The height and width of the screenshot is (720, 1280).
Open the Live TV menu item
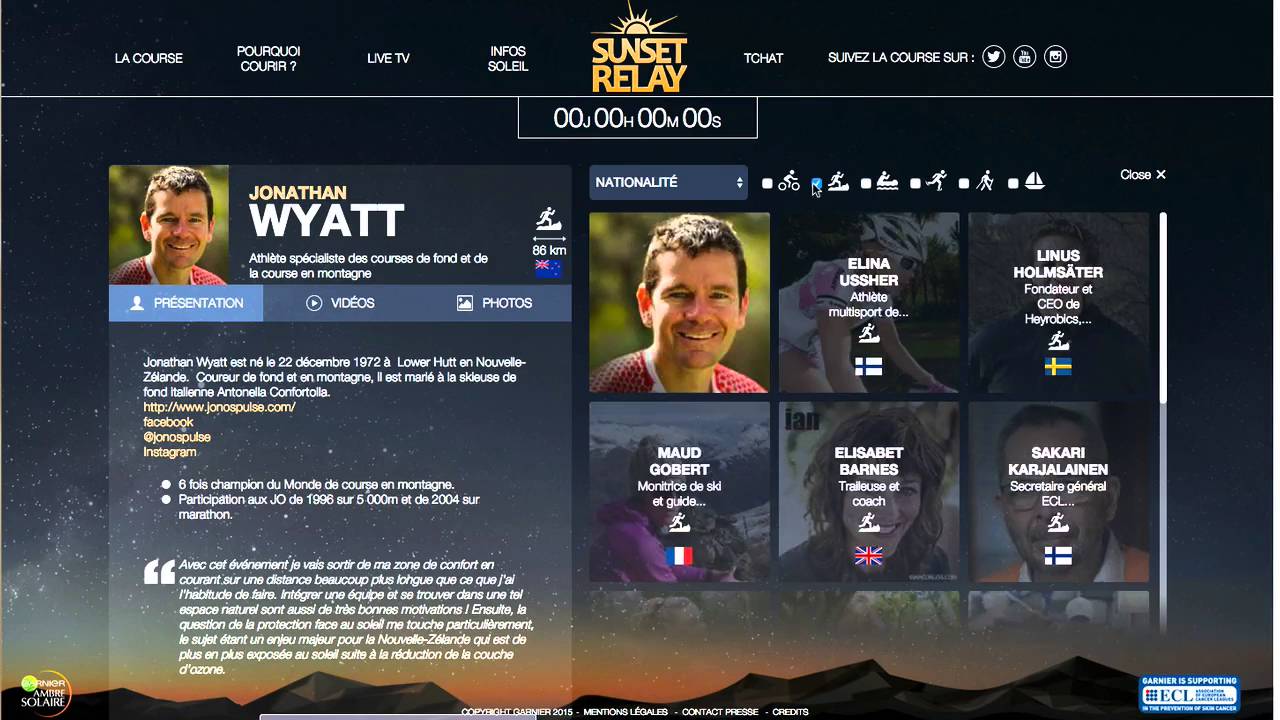coord(388,58)
